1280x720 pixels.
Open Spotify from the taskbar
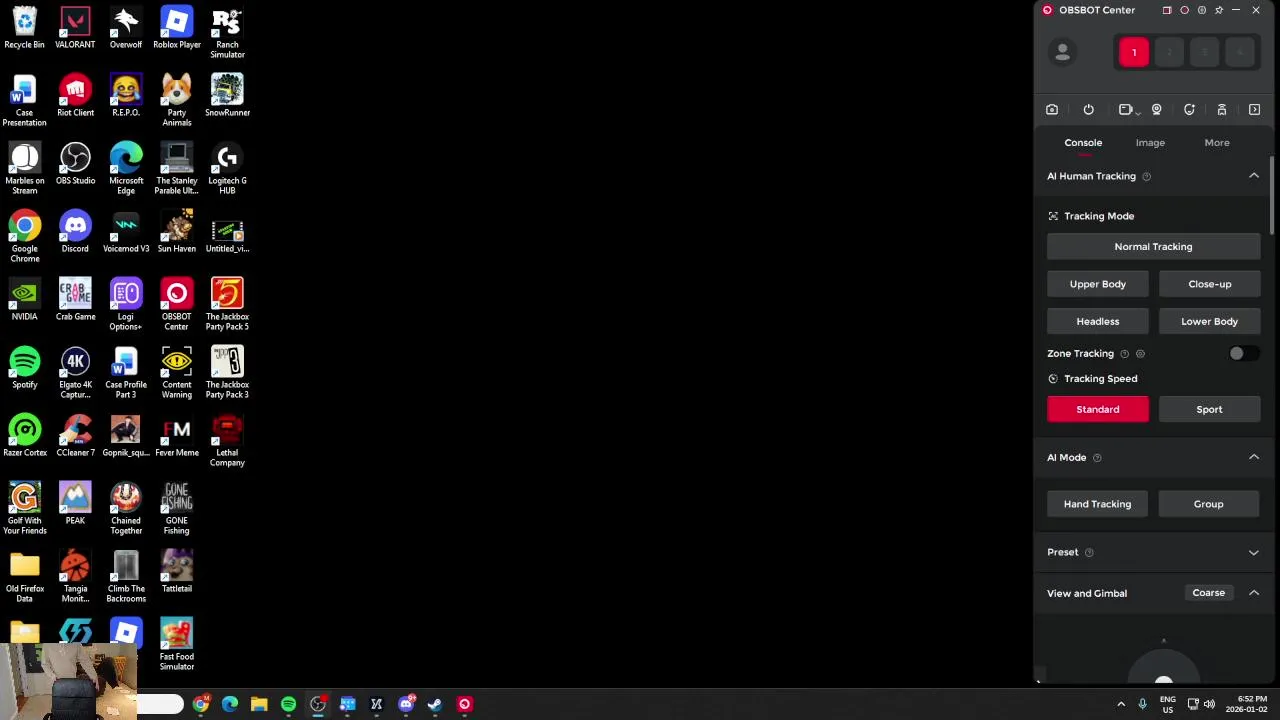288,704
